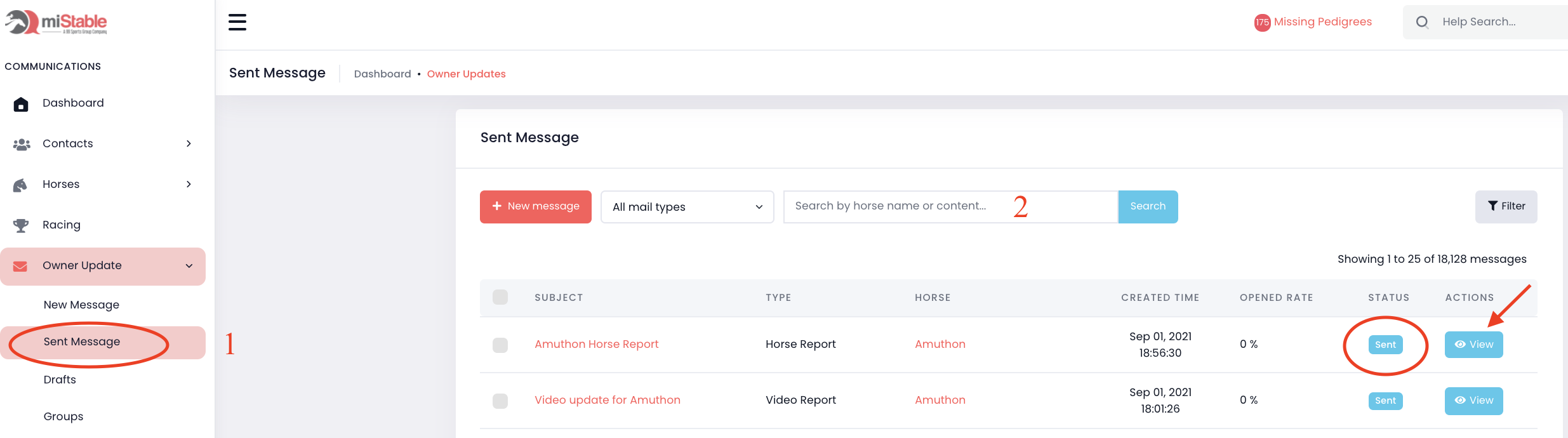Open the All mail types dropdown
The height and width of the screenshot is (438, 1568).
[687, 207]
